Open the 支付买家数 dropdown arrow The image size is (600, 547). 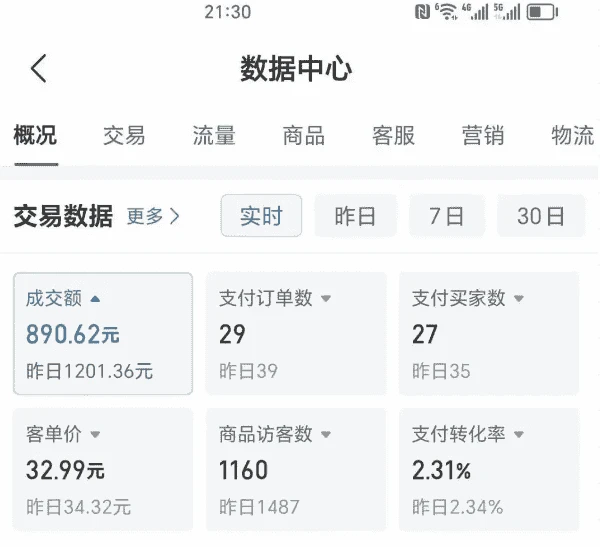point(519,298)
